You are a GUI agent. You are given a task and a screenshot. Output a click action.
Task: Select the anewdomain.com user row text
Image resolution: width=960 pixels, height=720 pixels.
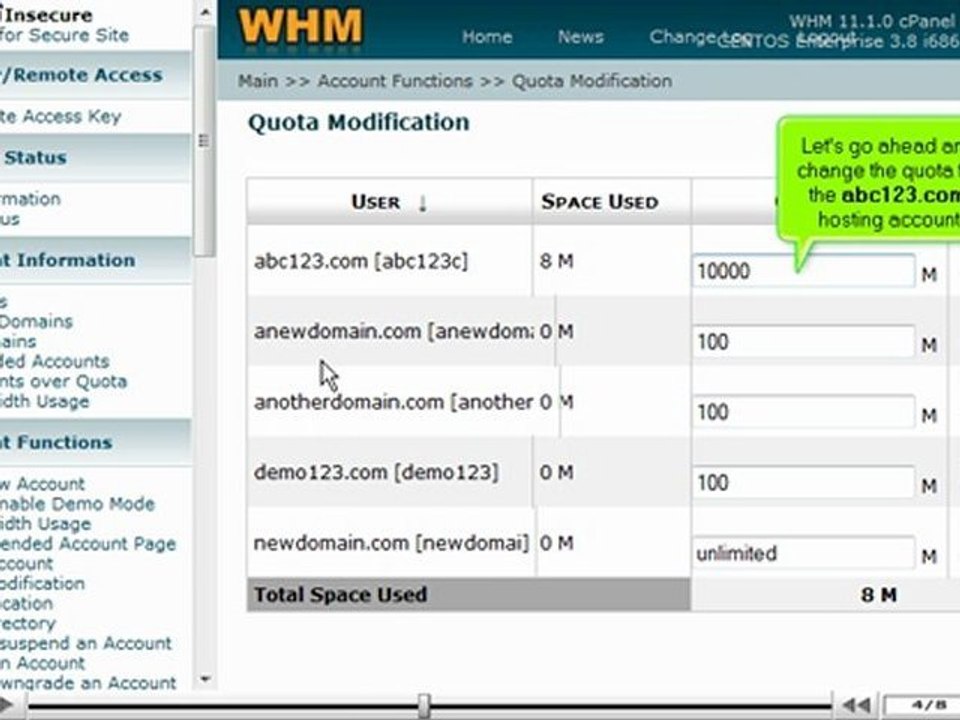393,331
